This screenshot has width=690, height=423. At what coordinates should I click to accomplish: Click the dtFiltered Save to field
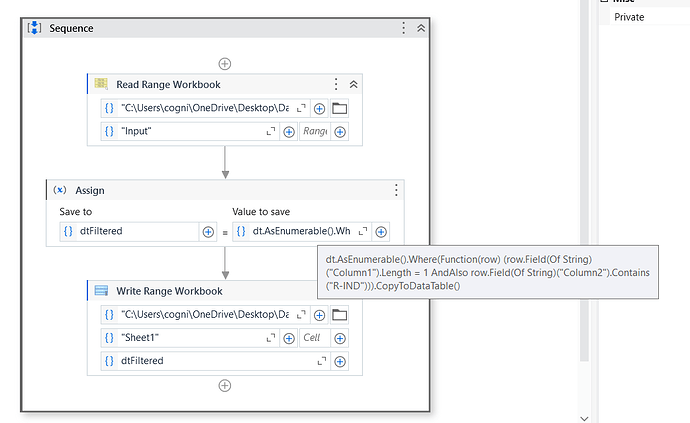tap(129, 232)
